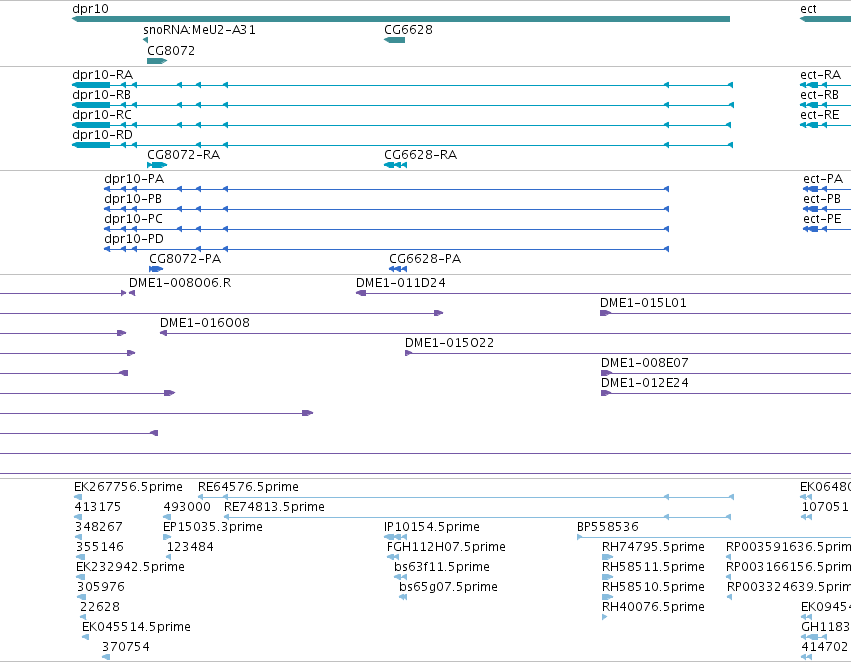
Task: Select protein ect-PA
Action: point(827,189)
